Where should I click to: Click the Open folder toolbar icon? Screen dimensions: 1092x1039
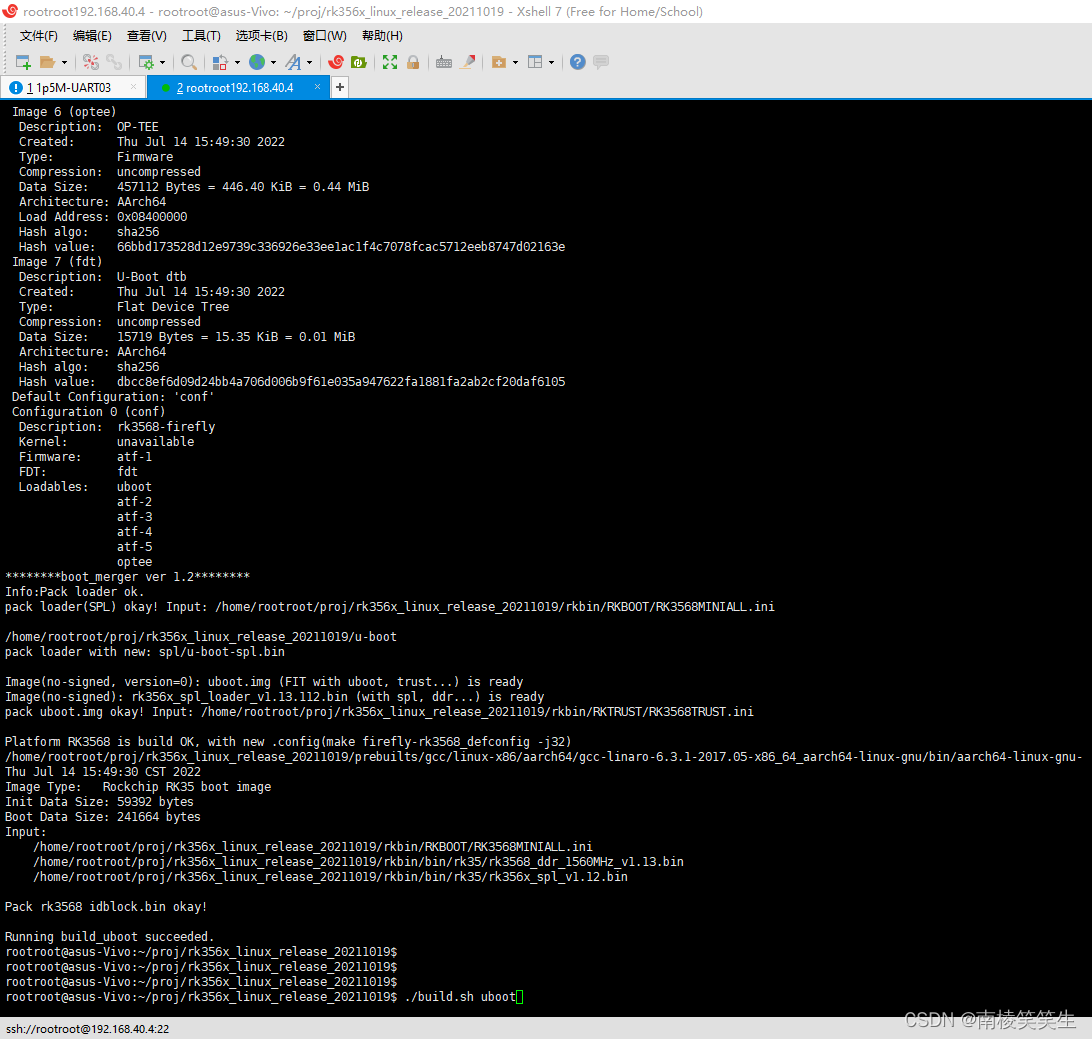tap(47, 62)
